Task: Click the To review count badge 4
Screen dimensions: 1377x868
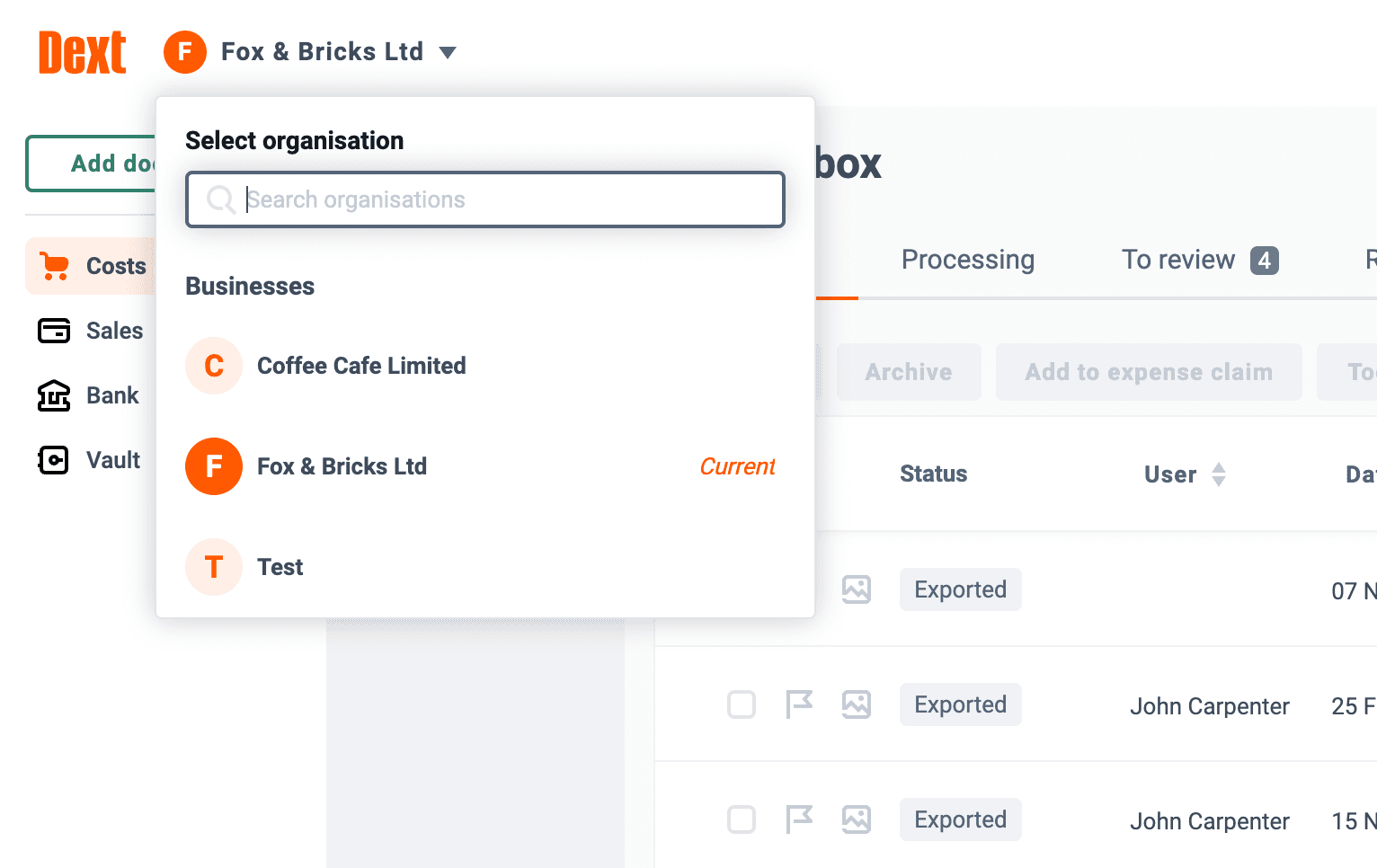Action: (1265, 261)
